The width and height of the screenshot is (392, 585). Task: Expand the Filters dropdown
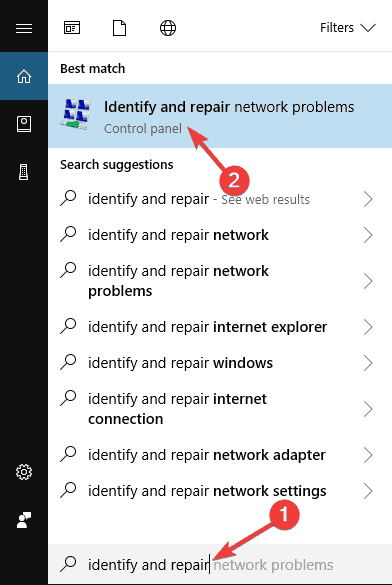click(348, 28)
